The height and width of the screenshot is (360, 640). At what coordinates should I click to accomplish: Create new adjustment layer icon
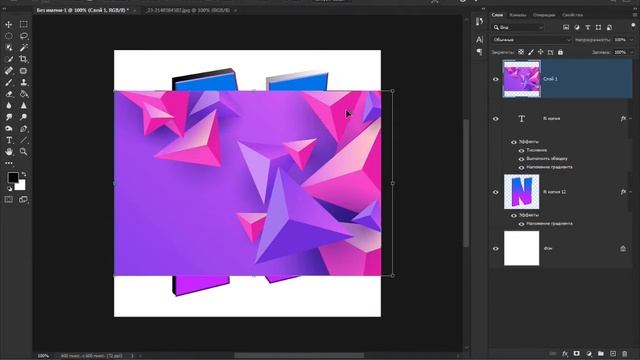589,353
